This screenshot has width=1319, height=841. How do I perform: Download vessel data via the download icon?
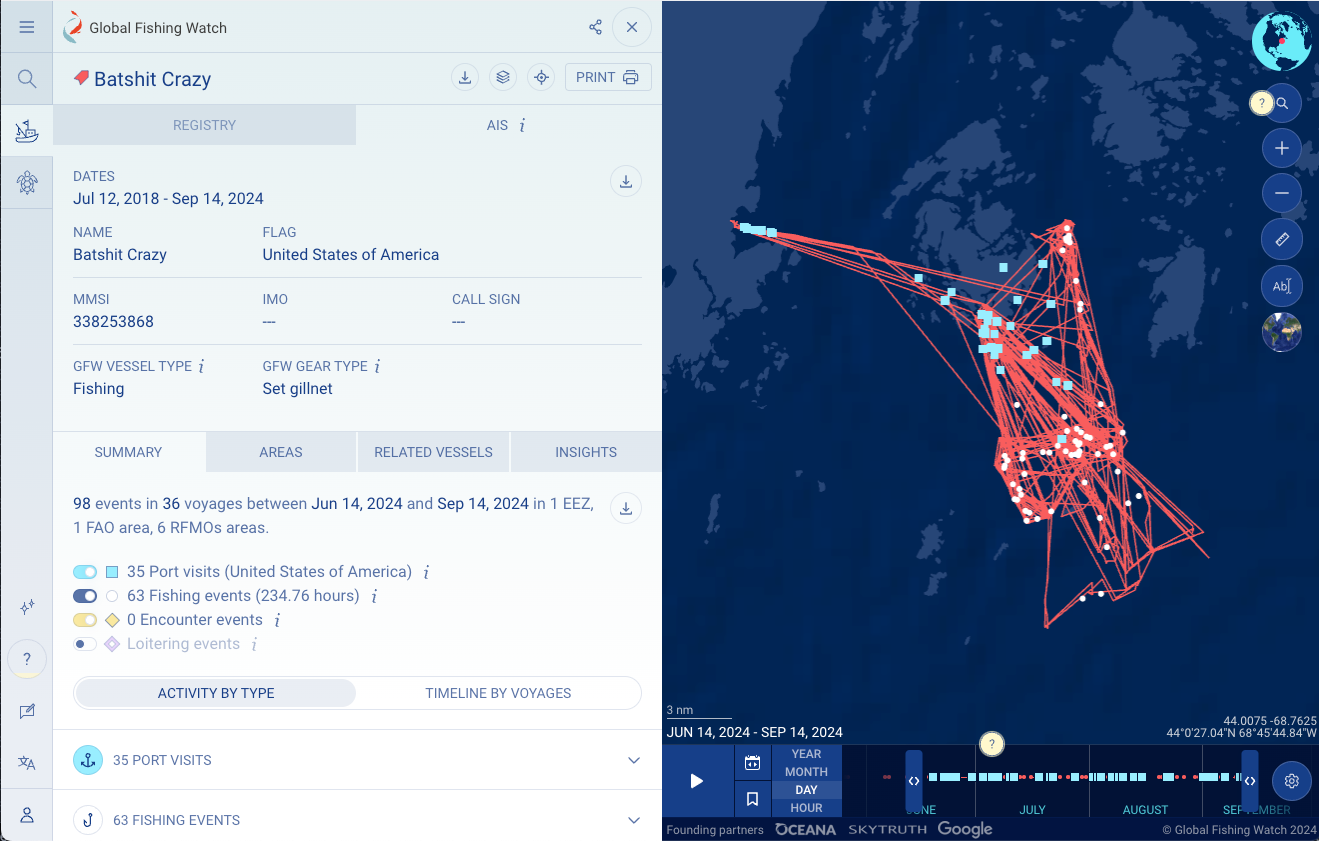point(465,77)
